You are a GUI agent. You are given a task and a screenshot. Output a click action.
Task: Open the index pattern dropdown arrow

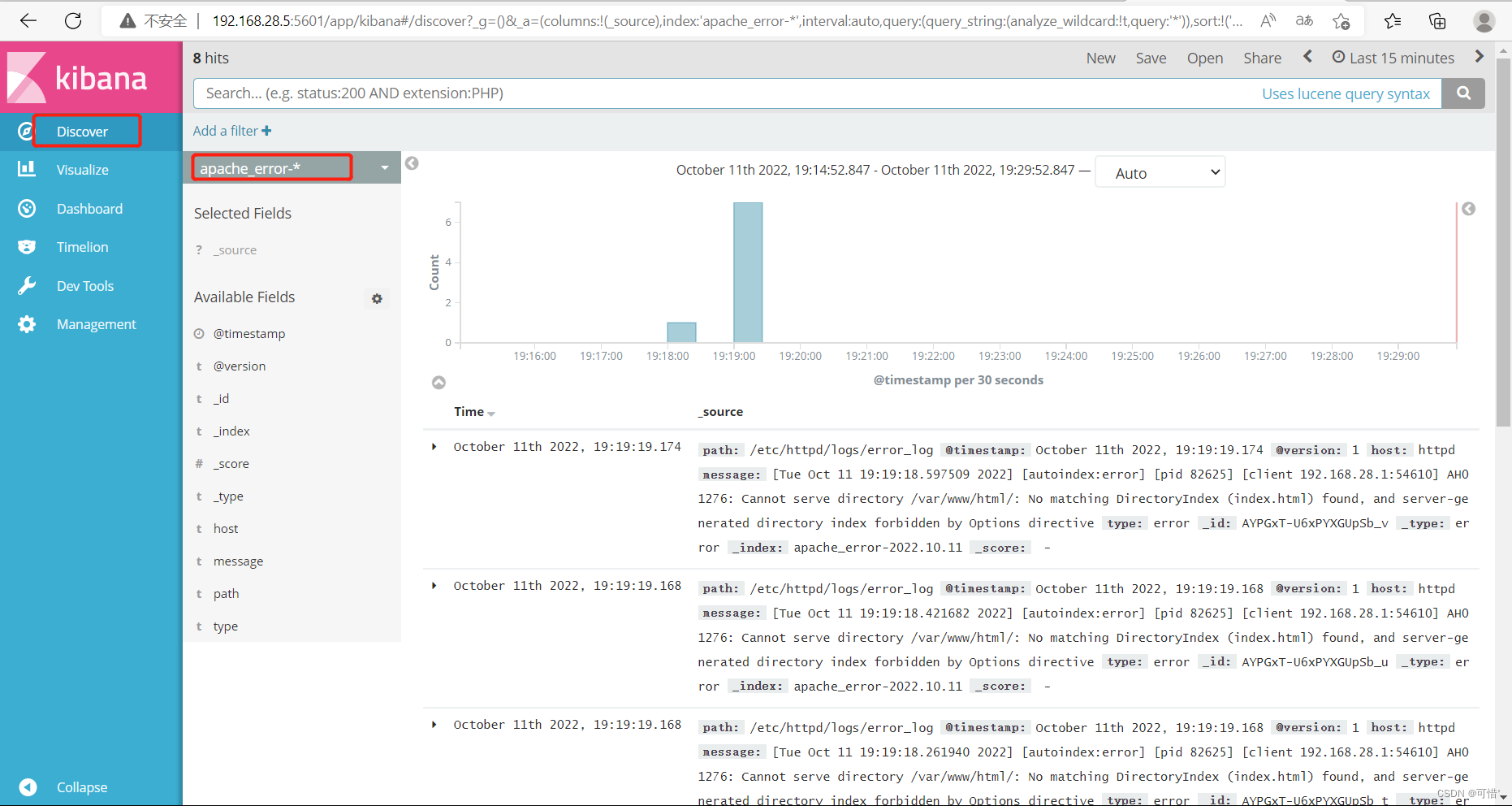(x=385, y=168)
